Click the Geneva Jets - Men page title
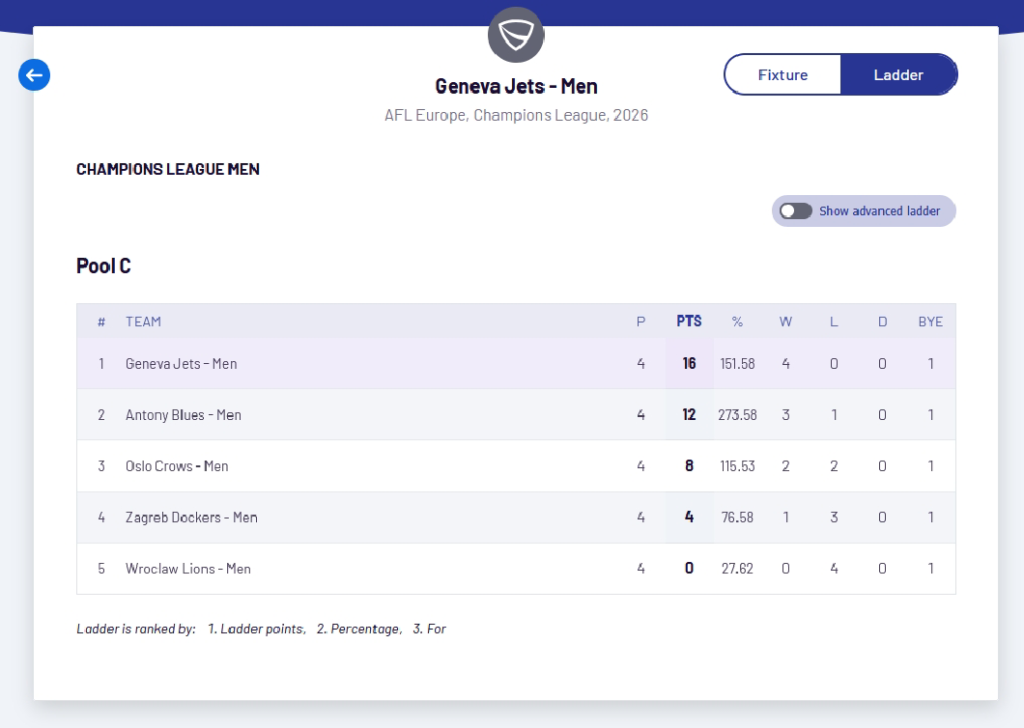1024x728 pixels. coord(516,87)
